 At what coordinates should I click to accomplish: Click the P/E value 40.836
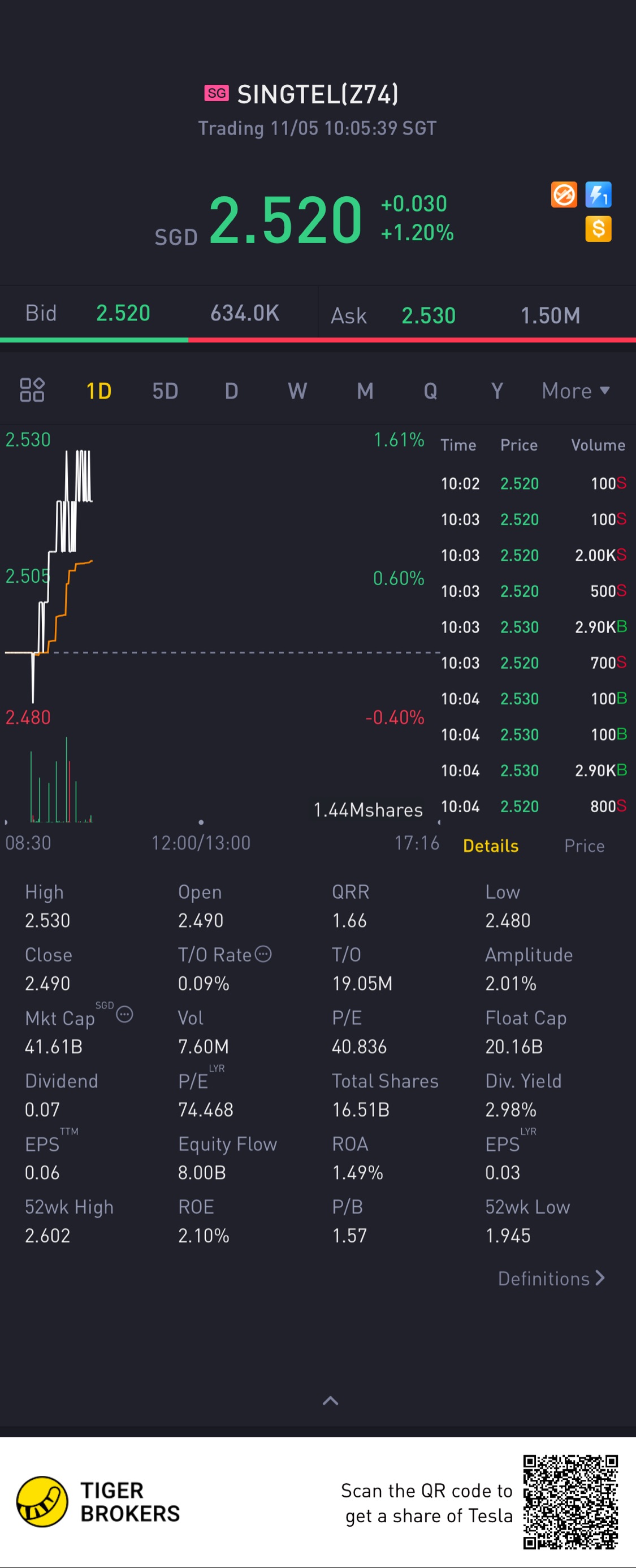(359, 1047)
